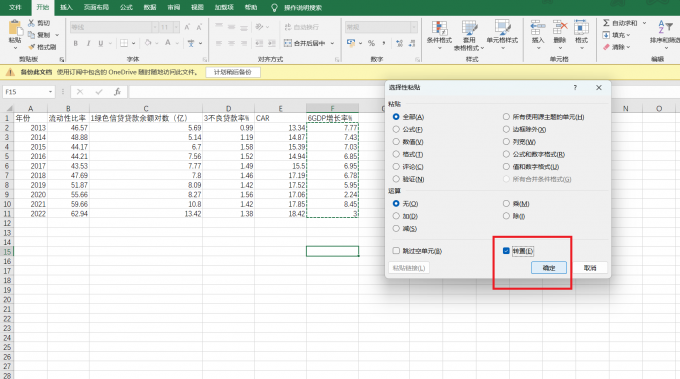This screenshot has height=379, width=680.
Task: Click the cell borders icon
Action: point(124,43)
